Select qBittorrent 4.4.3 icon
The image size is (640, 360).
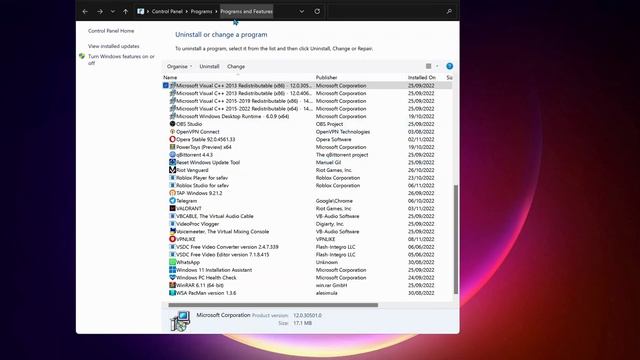(172, 155)
